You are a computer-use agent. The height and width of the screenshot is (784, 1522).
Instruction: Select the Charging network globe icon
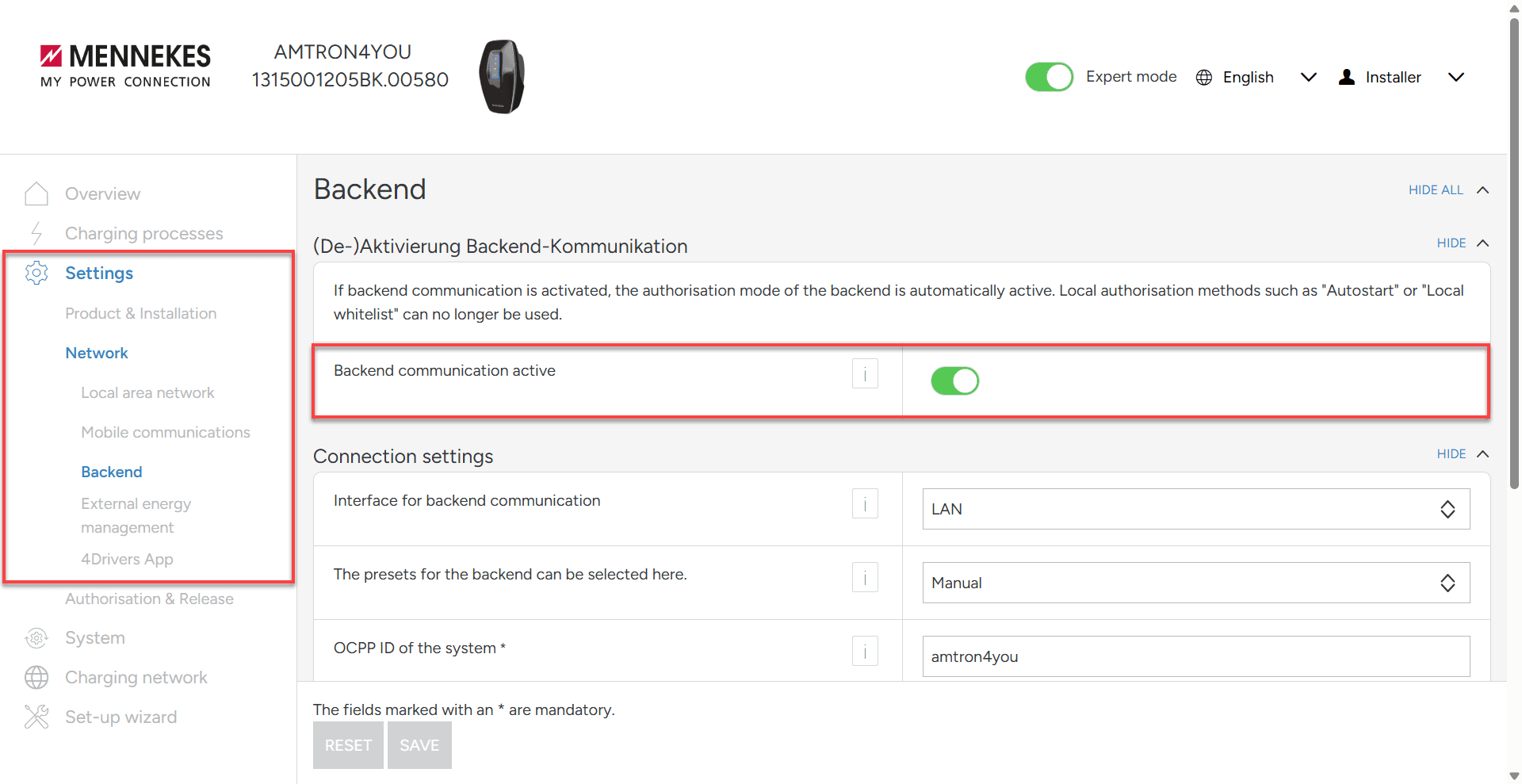point(36,677)
